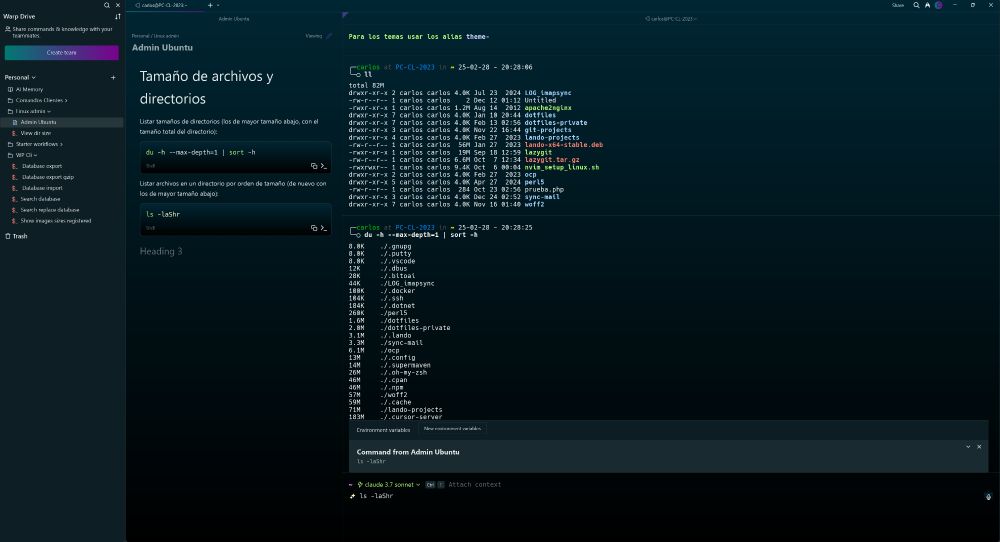Viewport: 1000px width, 542px height.
Task: Open the Trash folder
Action: coord(17,236)
